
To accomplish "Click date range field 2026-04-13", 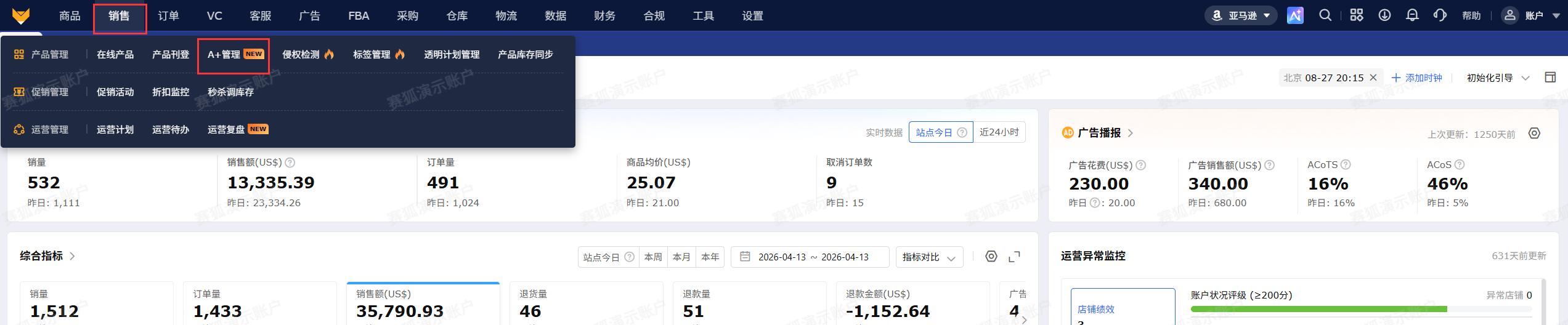I will point(810,257).
